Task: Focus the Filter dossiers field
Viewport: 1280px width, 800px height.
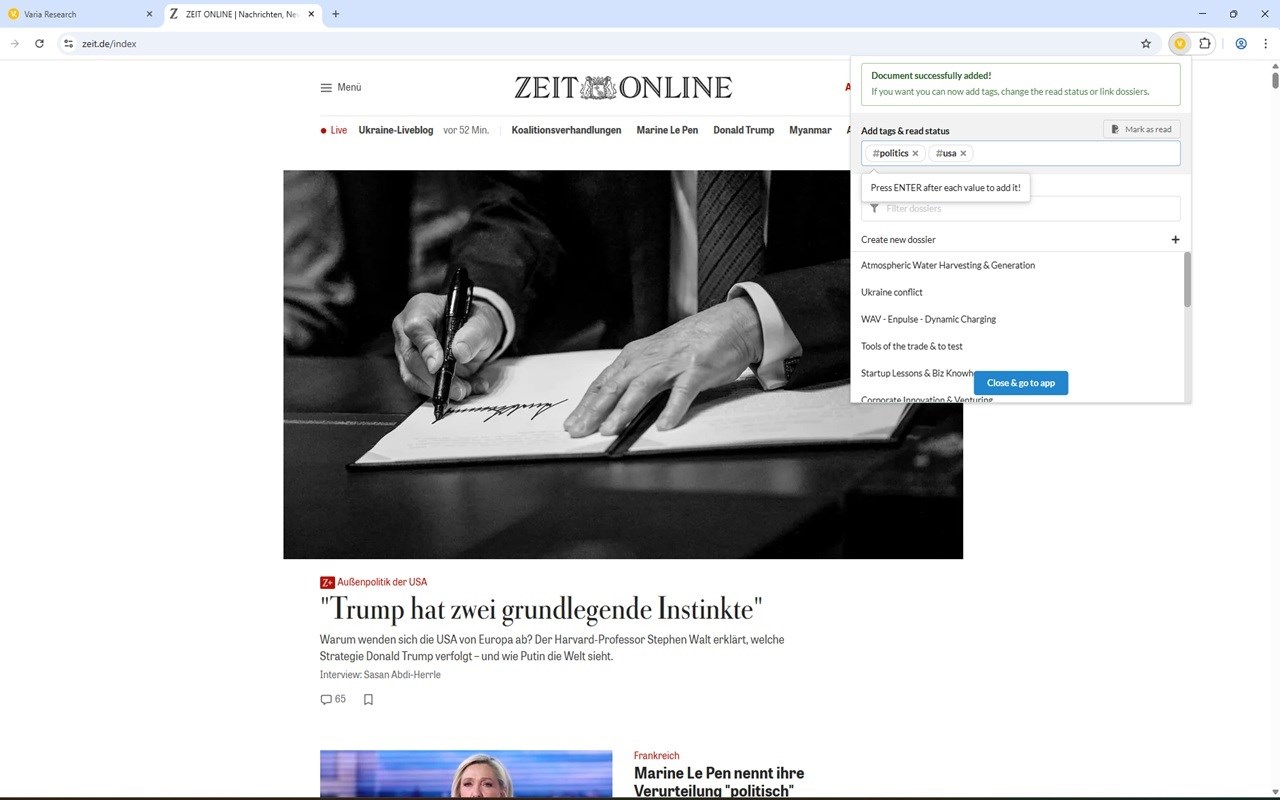Action: pyautogui.click(x=1020, y=208)
